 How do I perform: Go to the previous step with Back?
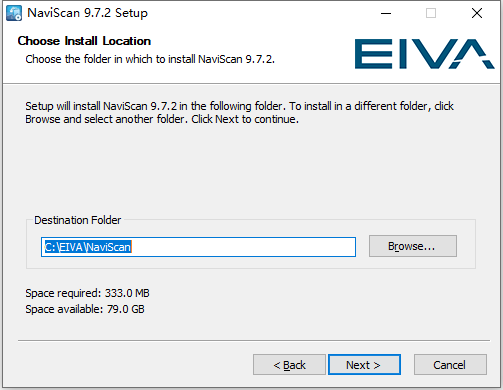pyautogui.click(x=289, y=365)
